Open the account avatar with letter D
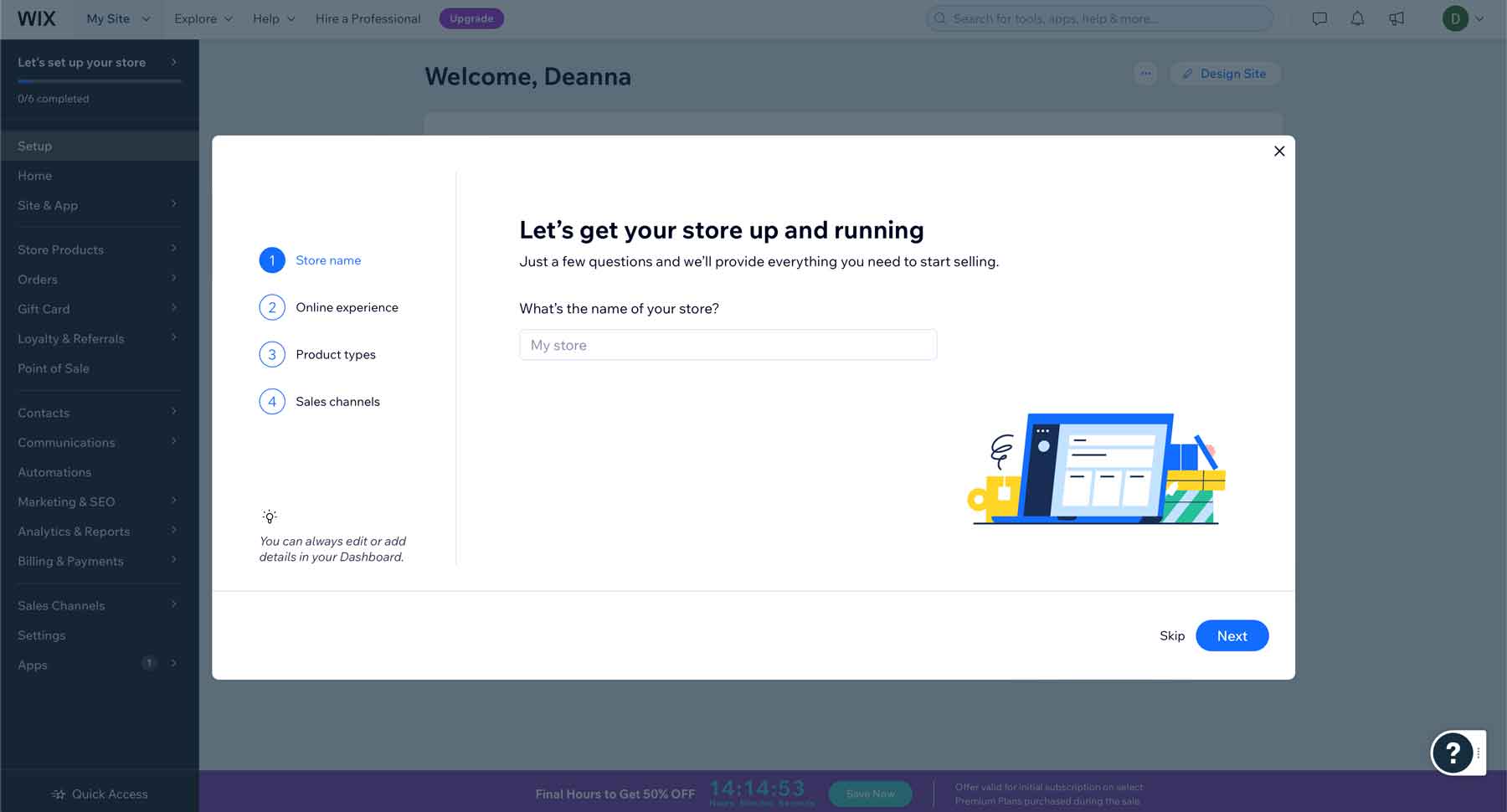This screenshot has height=812, width=1507. (x=1457, y=18)
